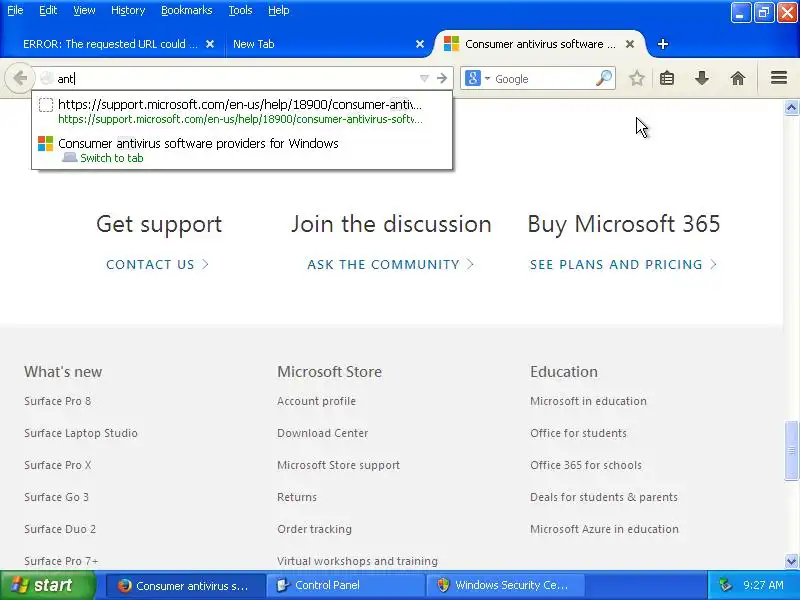Click the Go arrow in address bar
Screen dimensions: 800x600
tap(442, 78)
